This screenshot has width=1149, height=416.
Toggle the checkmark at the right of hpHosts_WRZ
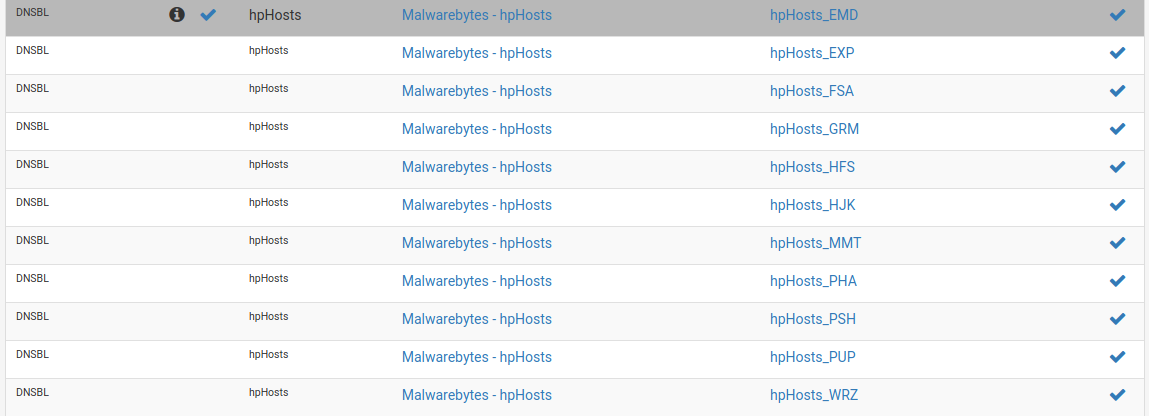[1117, 395]
